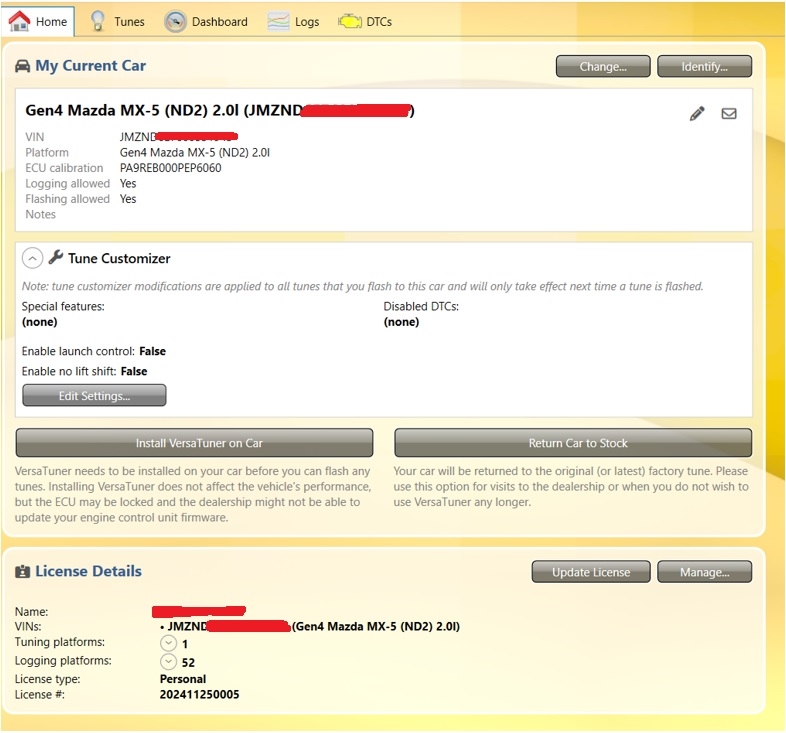786x733 pixels.
Task: Click Enable no lift shift False value
Action: (x=134, y=371)
